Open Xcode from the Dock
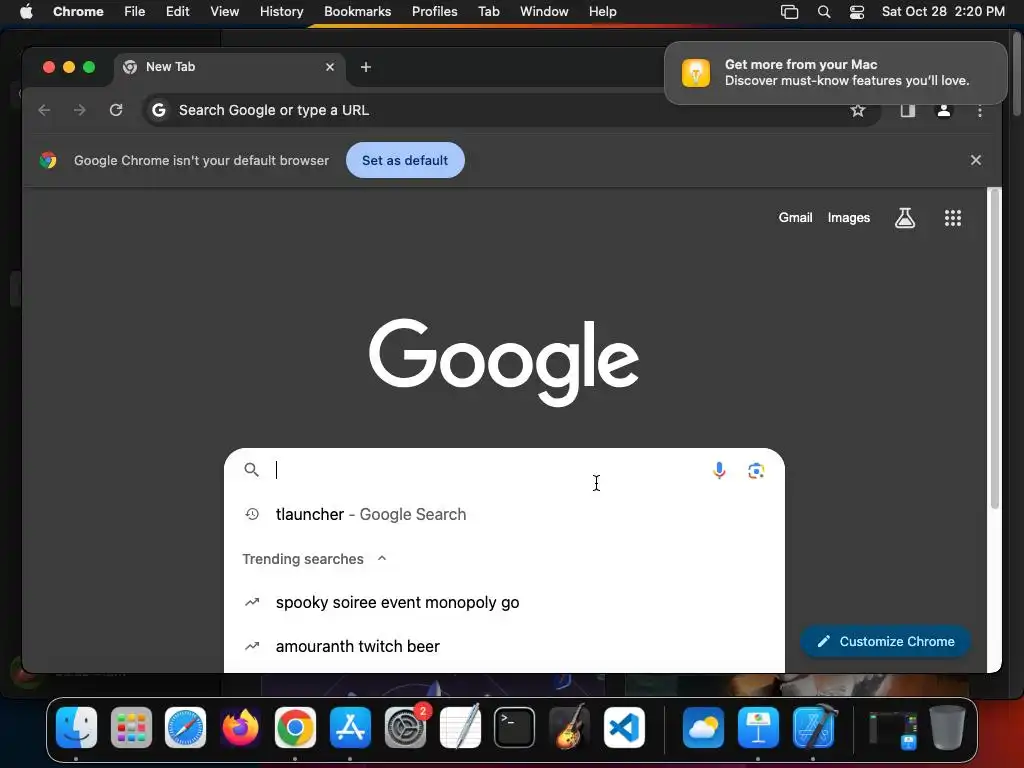 pyautogui.click(x=814, y=727)
